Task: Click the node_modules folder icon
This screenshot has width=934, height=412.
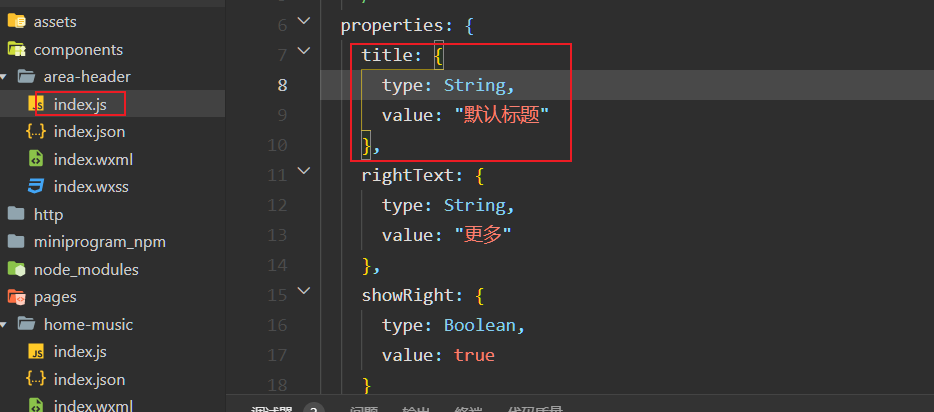Action: (x=16, y=269)
